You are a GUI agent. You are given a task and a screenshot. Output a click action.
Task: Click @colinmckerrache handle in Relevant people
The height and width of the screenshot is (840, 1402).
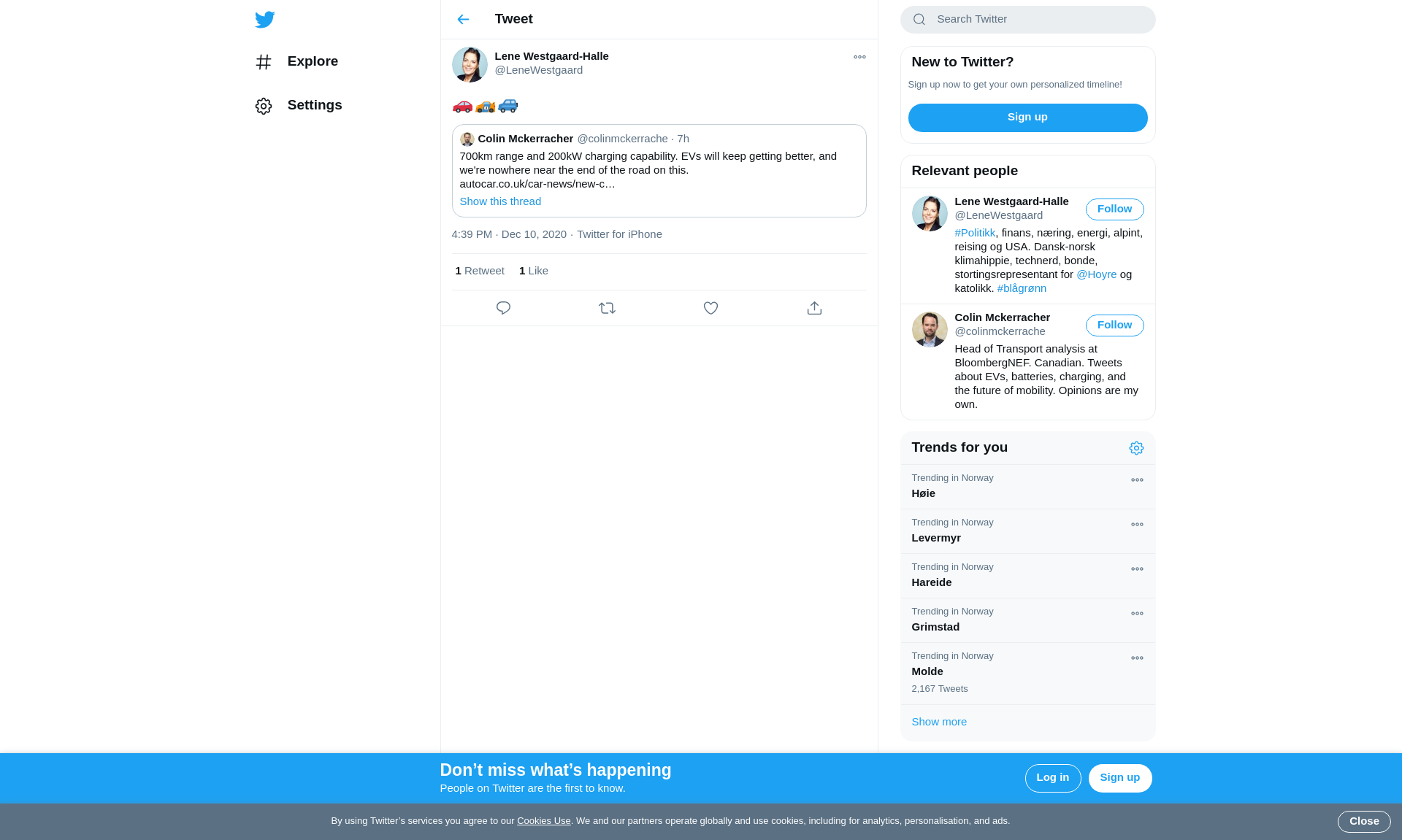1000,331
